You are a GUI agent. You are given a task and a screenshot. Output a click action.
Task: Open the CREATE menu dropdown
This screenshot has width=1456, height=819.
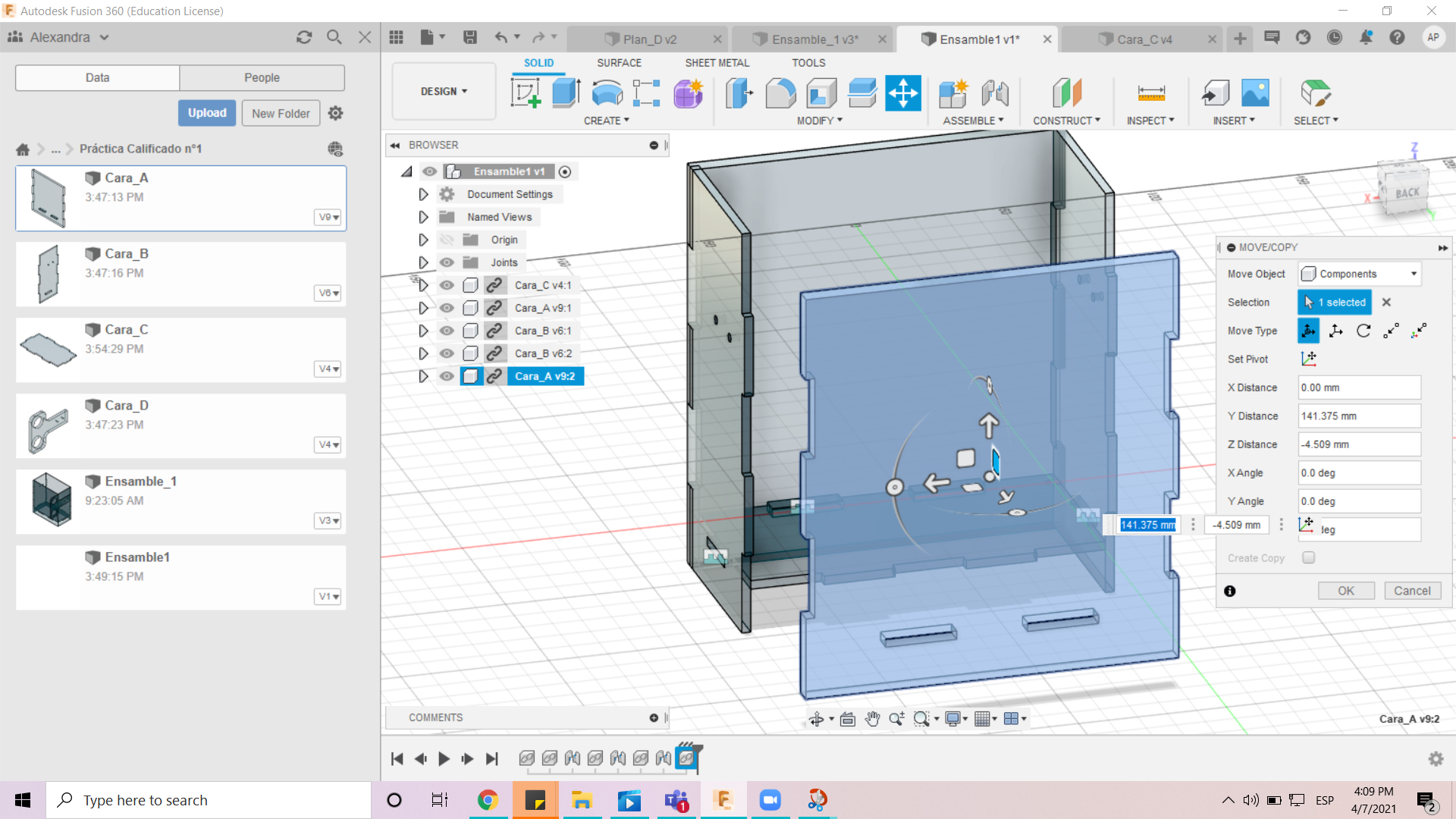pyautogui.click(x=607, y=121)
